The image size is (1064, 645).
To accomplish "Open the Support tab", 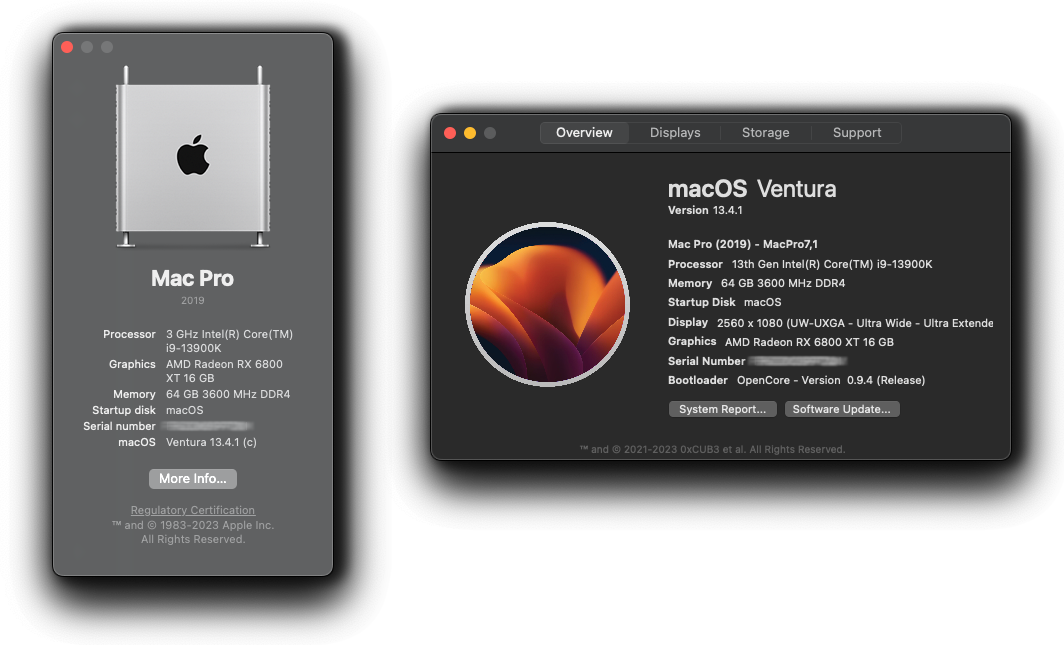I will pyautogui.click(x=856, y=133).
